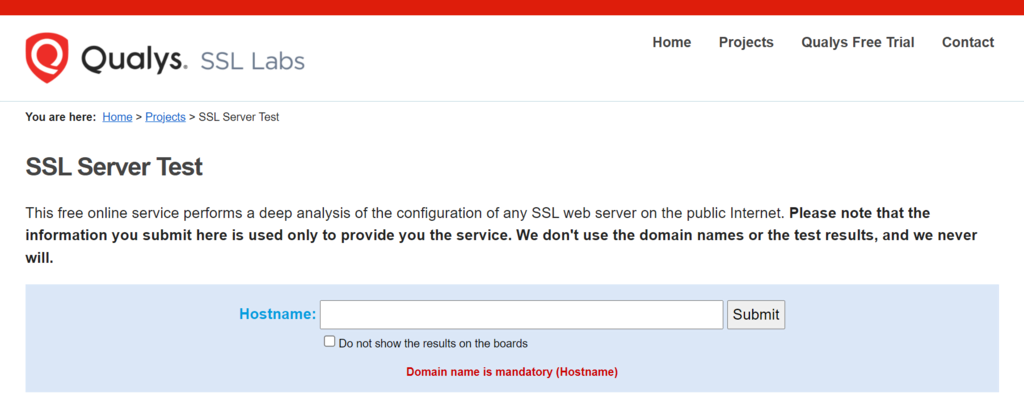Image resolution: width=1024 pixels, height=407 pixels.
Task: Go to Qualys Free Trial page
Action: (857, 42)
